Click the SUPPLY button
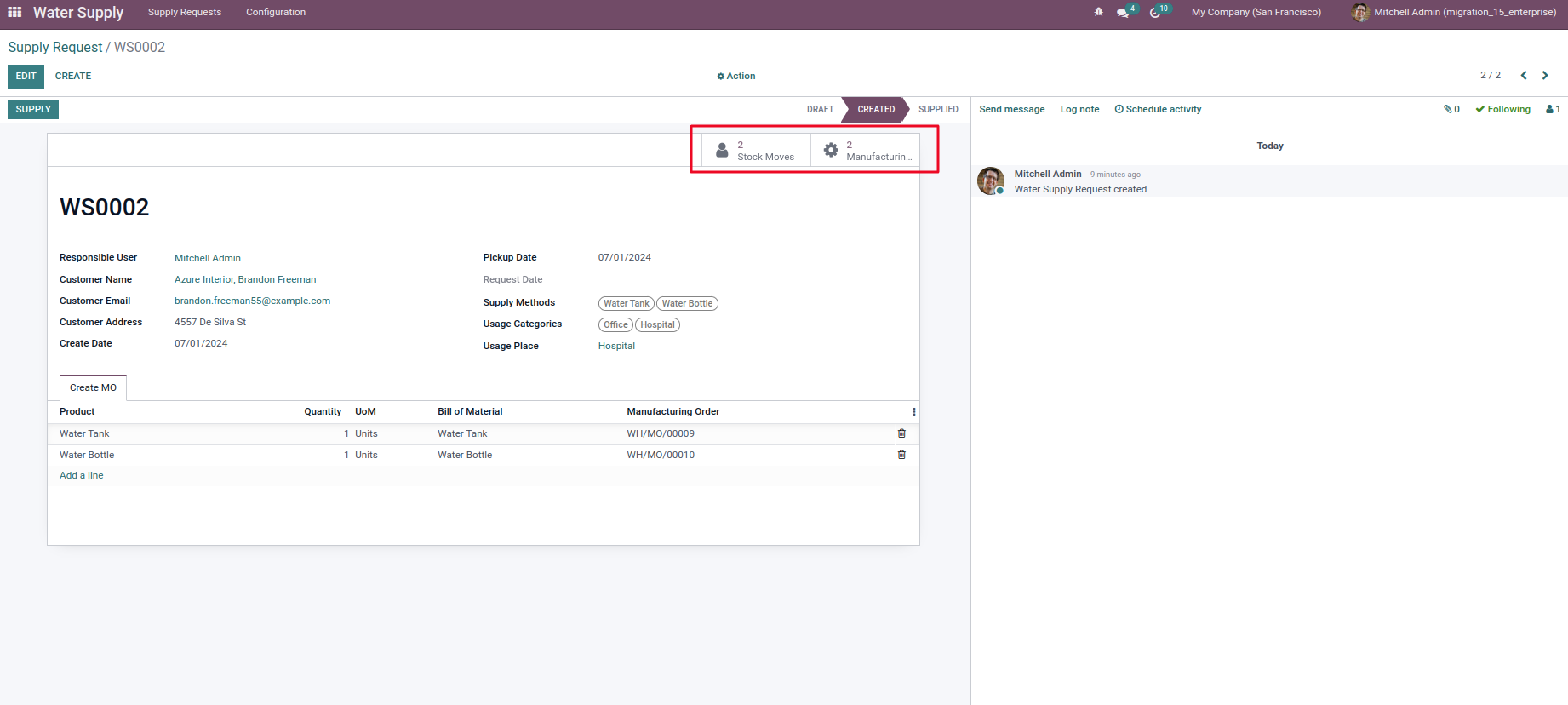This screenshot has height=705, width=1568. (x=33, y=109)
